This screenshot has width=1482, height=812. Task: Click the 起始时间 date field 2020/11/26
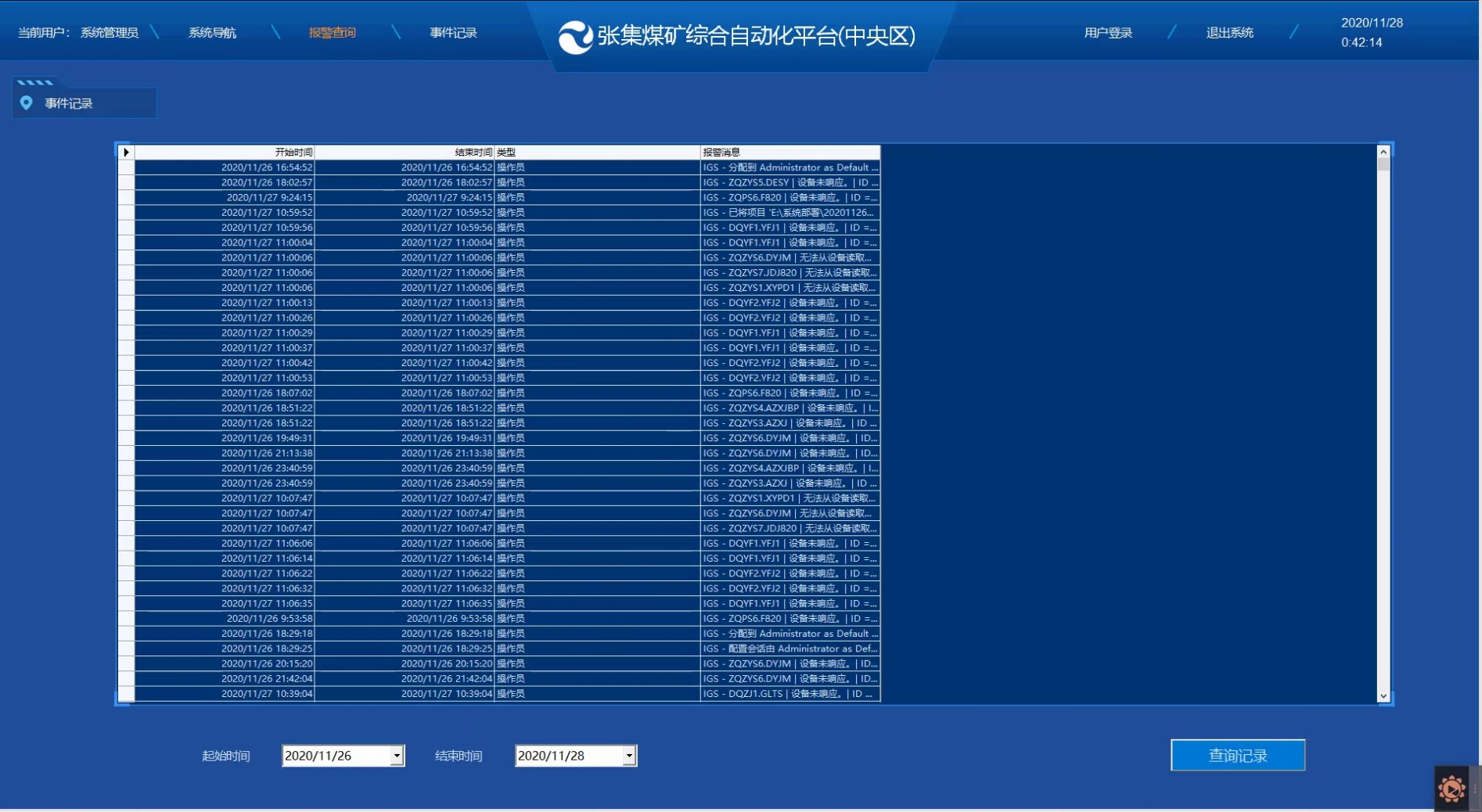click(336, 756)
